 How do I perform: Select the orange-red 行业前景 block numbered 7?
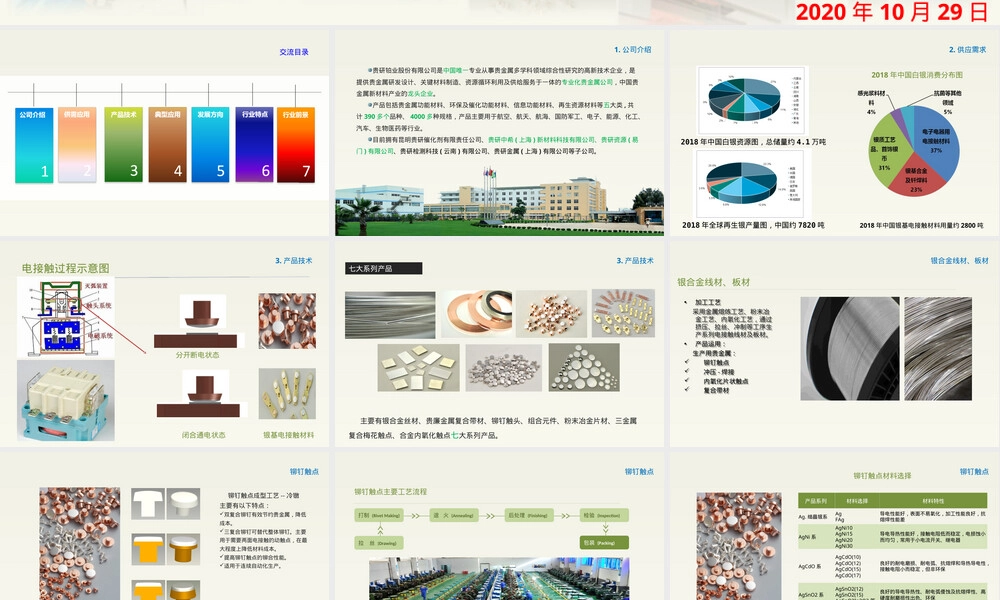click(x=296, y=145)
